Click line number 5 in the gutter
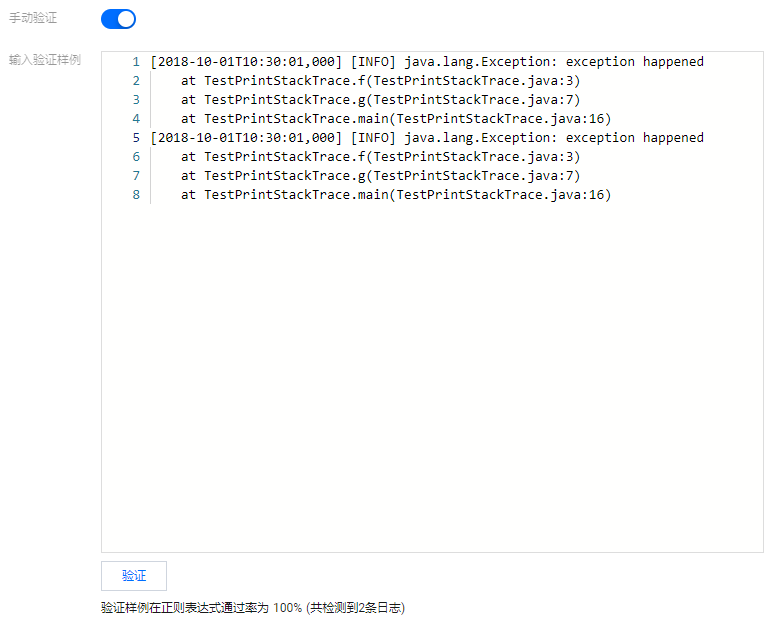This screenshot has width=773, height=623. coord(136,138)
